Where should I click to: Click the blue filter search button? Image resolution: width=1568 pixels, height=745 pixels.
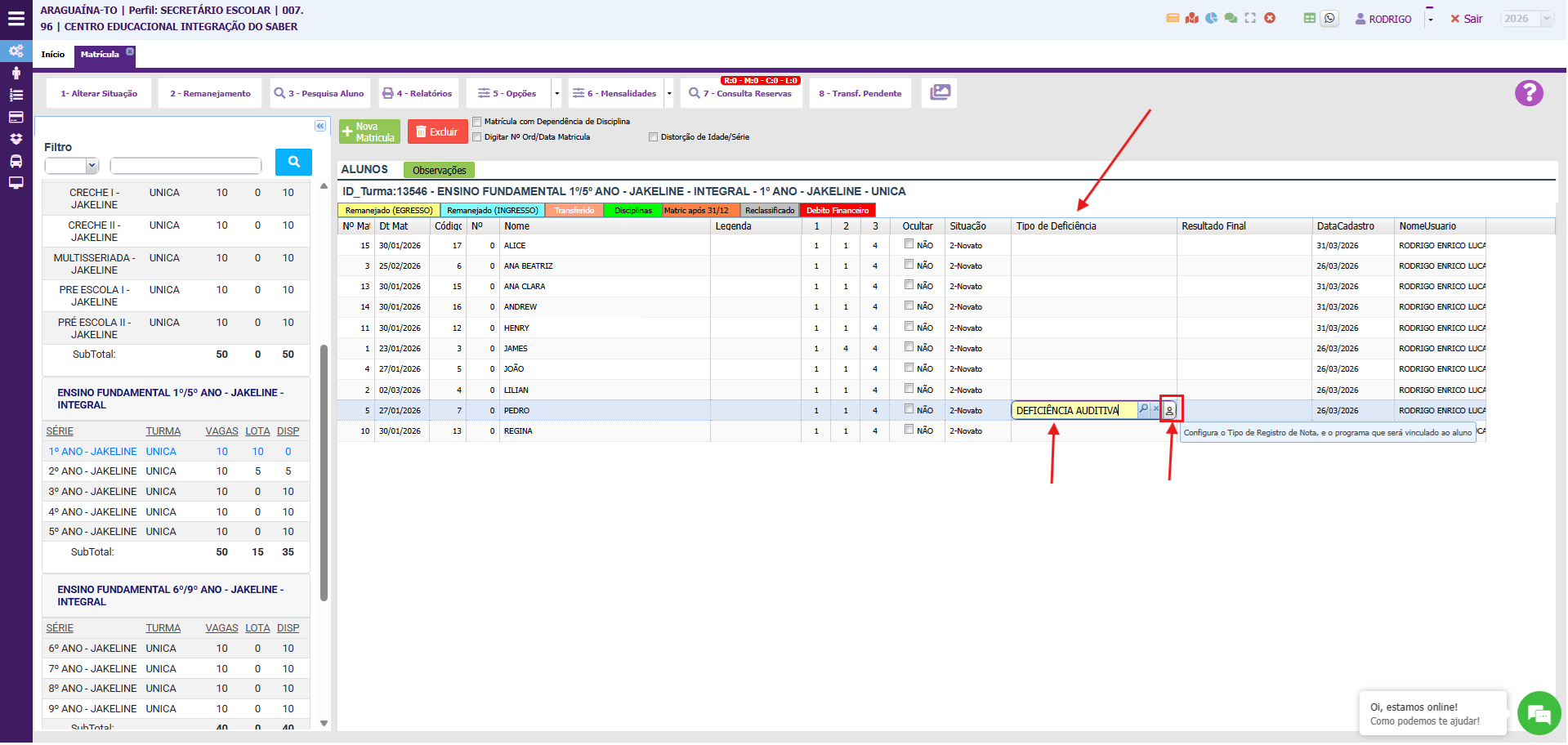pos(293,162)
